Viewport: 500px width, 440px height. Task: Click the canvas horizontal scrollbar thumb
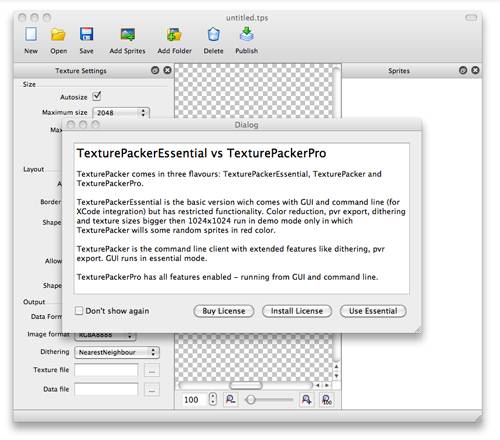(246, 386)
